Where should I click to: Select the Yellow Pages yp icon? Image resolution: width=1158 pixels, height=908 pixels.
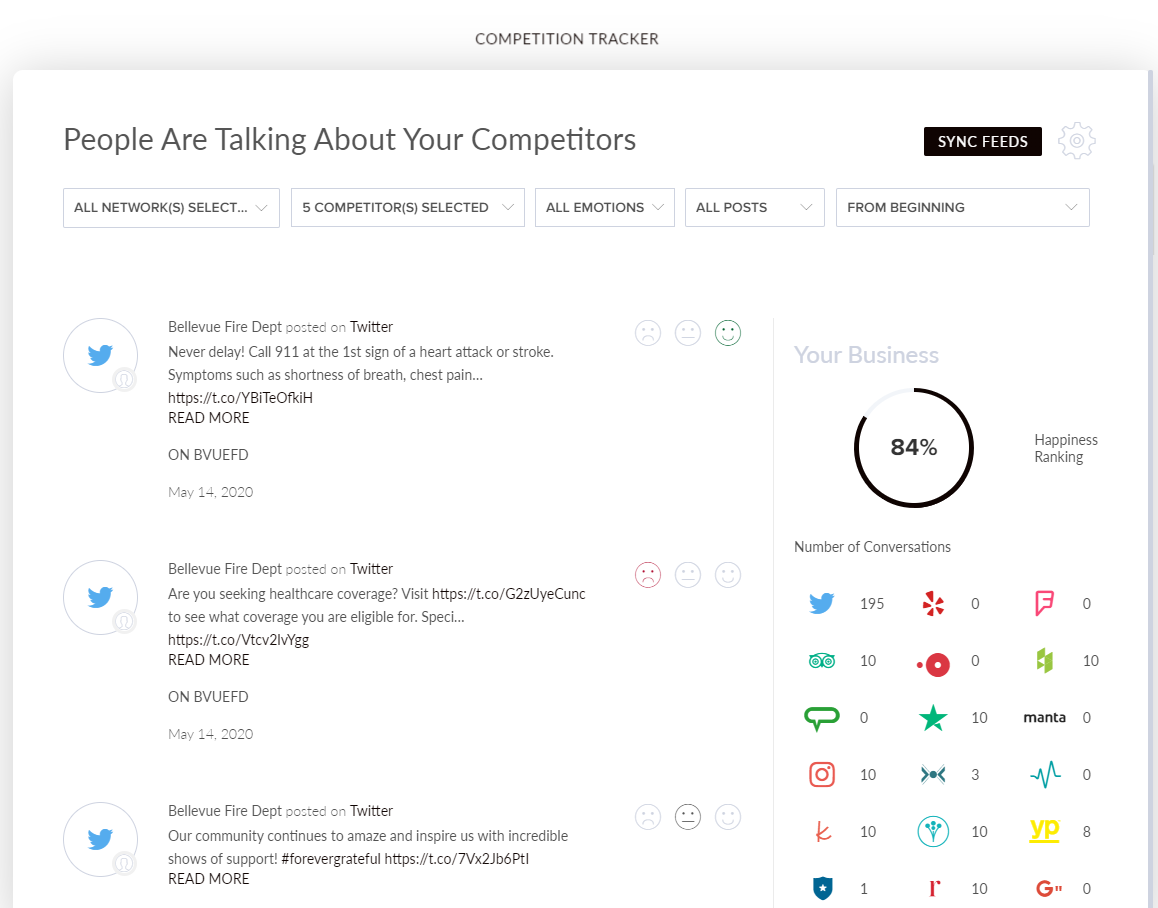pyautogui.click(x=1044, y=830)
